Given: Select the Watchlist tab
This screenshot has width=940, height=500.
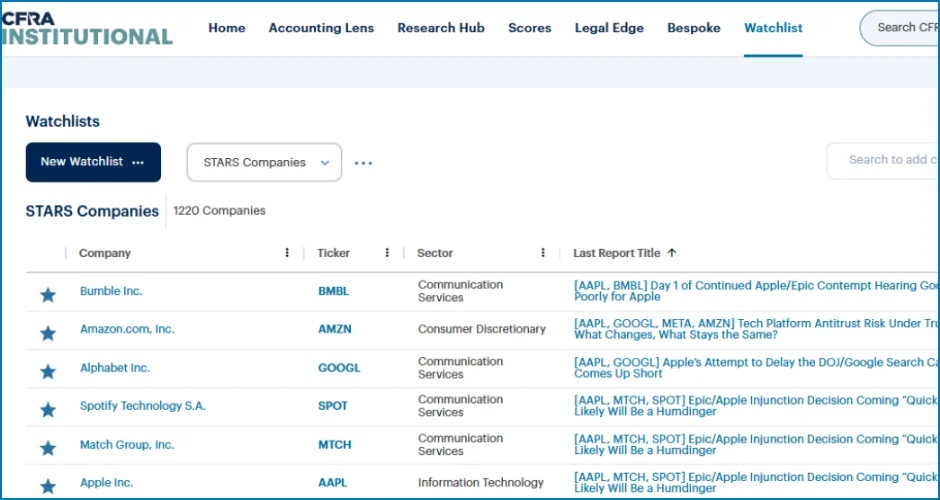Looking at the screenshot, I should (x=773, y=28).
